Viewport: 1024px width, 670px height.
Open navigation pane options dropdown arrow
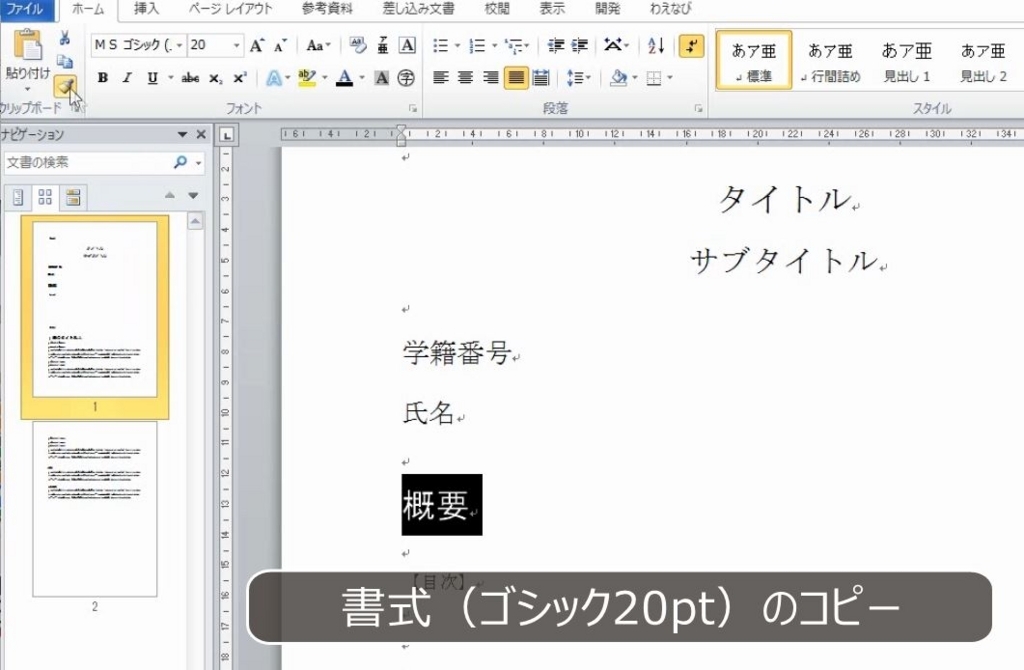pos(182,135)
